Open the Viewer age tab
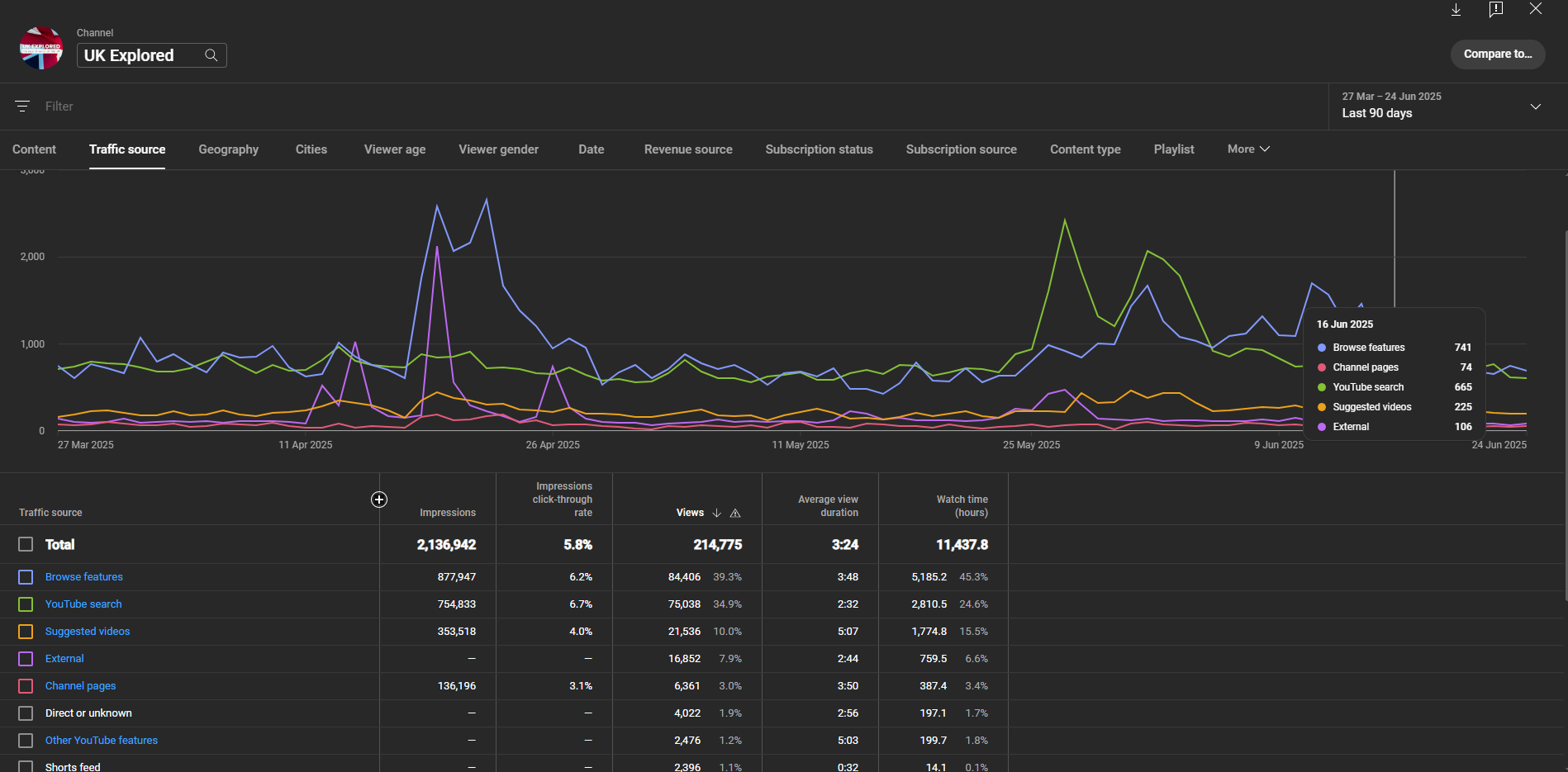This screenshot has height=772, width=1568. coord(395,149)
